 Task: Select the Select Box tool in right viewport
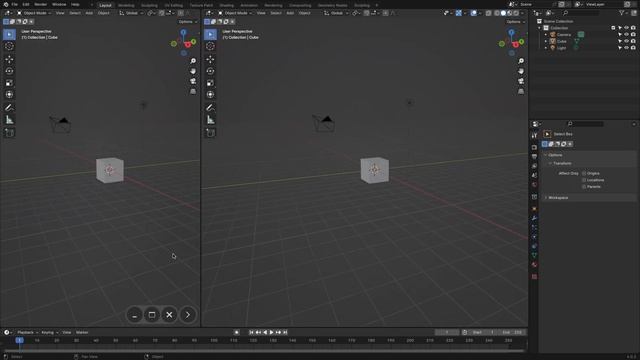(x=210, y=34)
